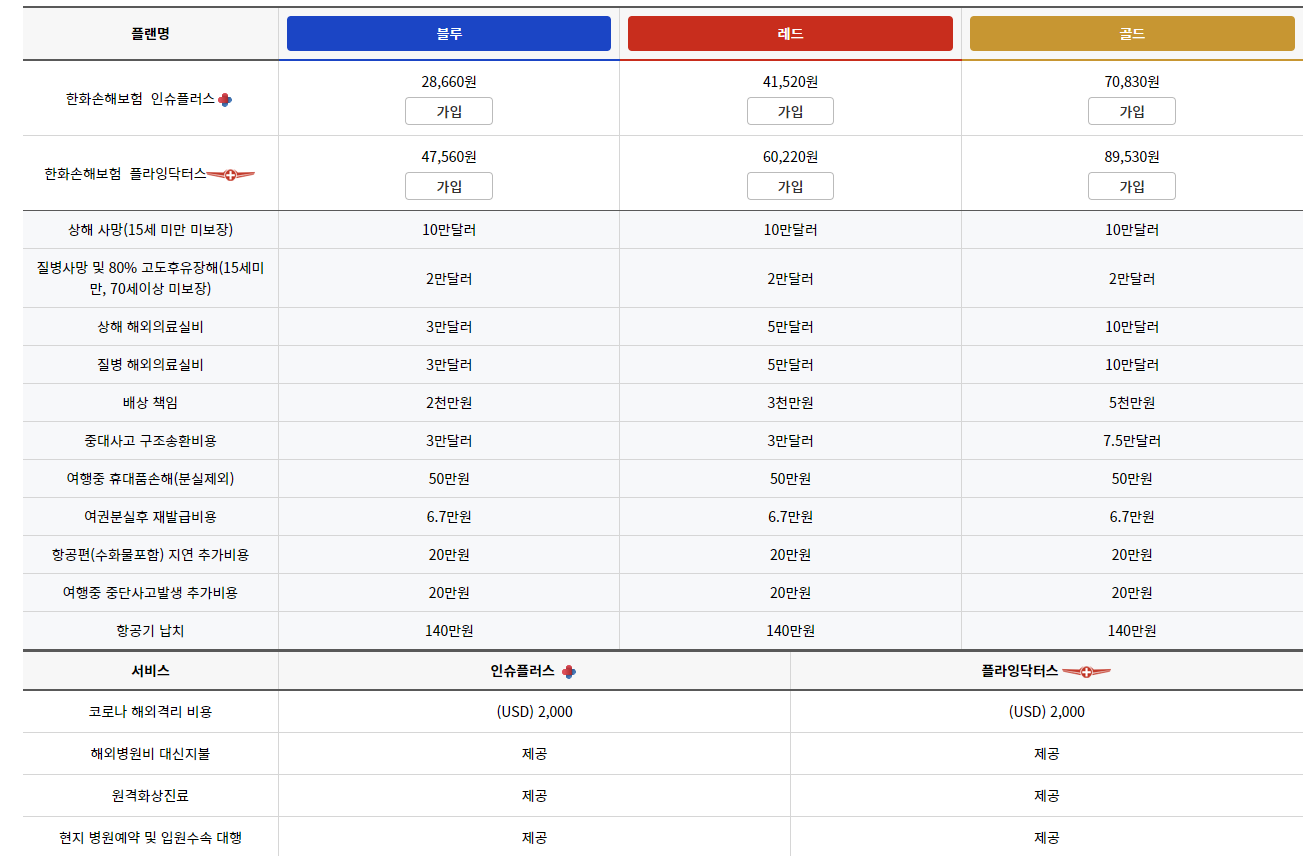Click the 가입 button under 70,830원
The image size is (1312, 856).
tap(1132, 111)
